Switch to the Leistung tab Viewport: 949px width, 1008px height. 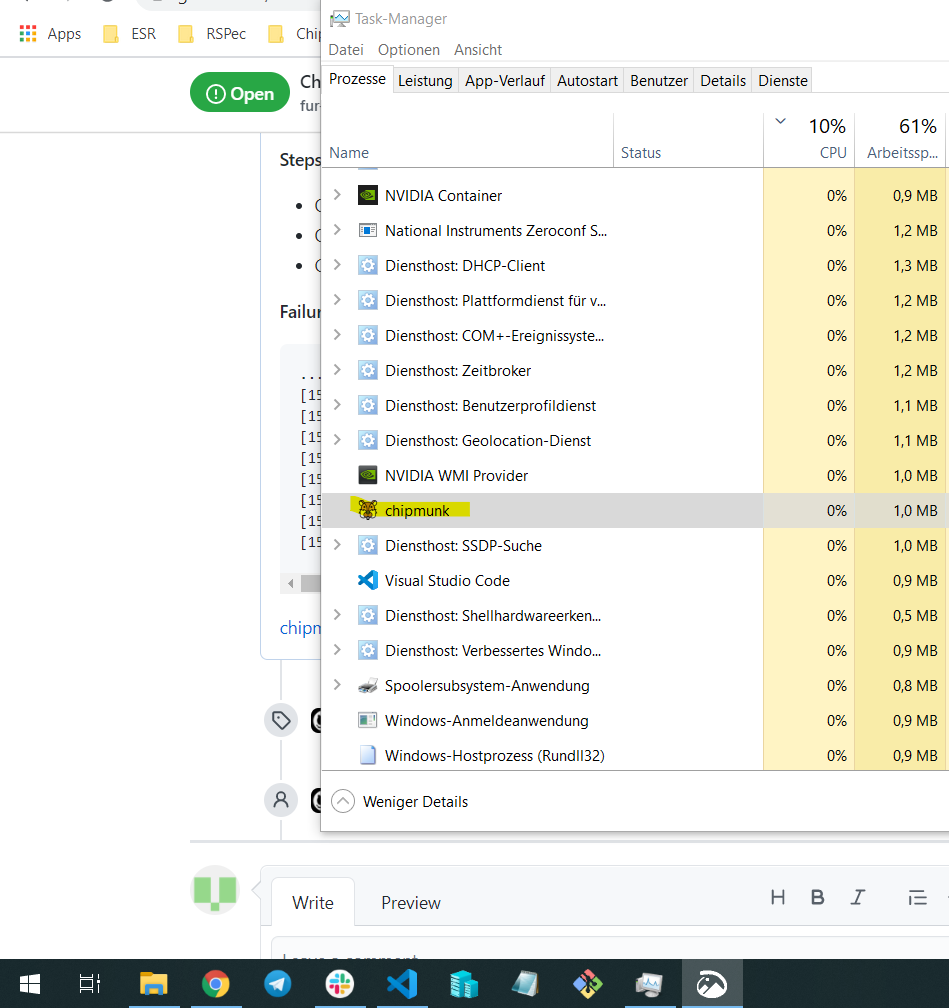point(425,80)
